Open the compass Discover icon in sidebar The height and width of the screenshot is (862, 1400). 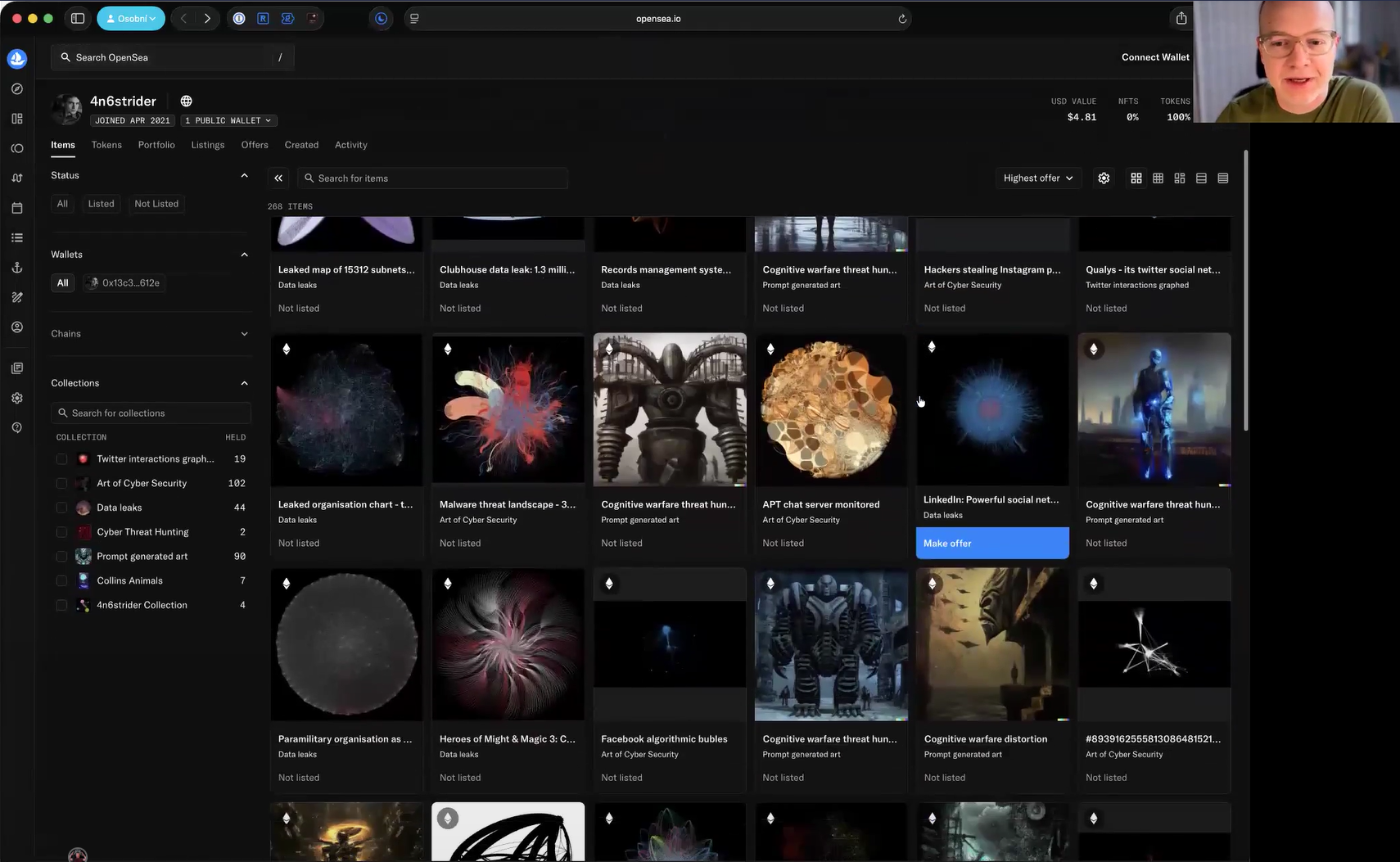click(x=17, y=89)
